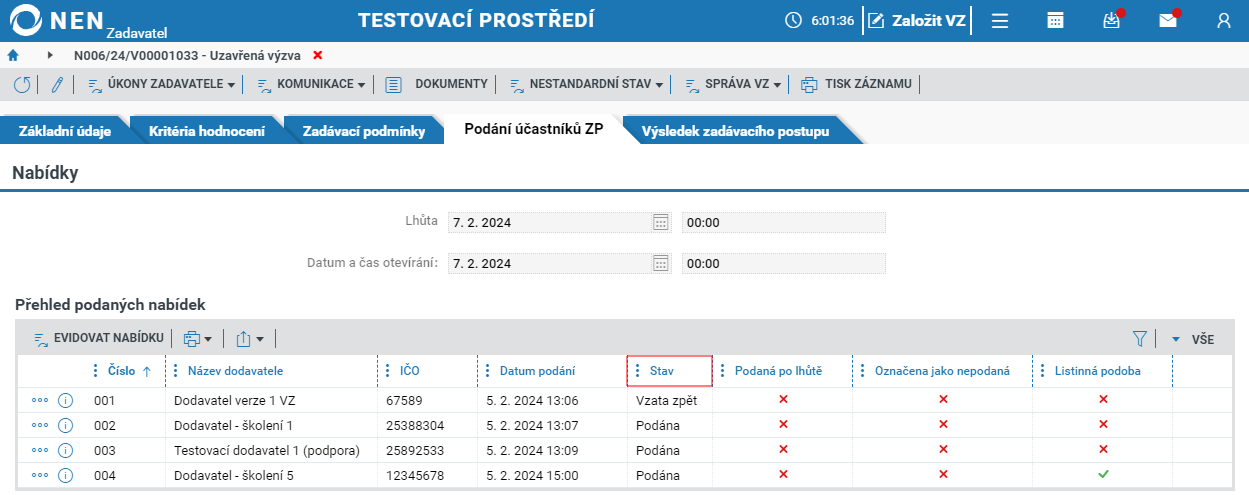
Task: Click the Založit VZ button
Action: pos(916,20)
